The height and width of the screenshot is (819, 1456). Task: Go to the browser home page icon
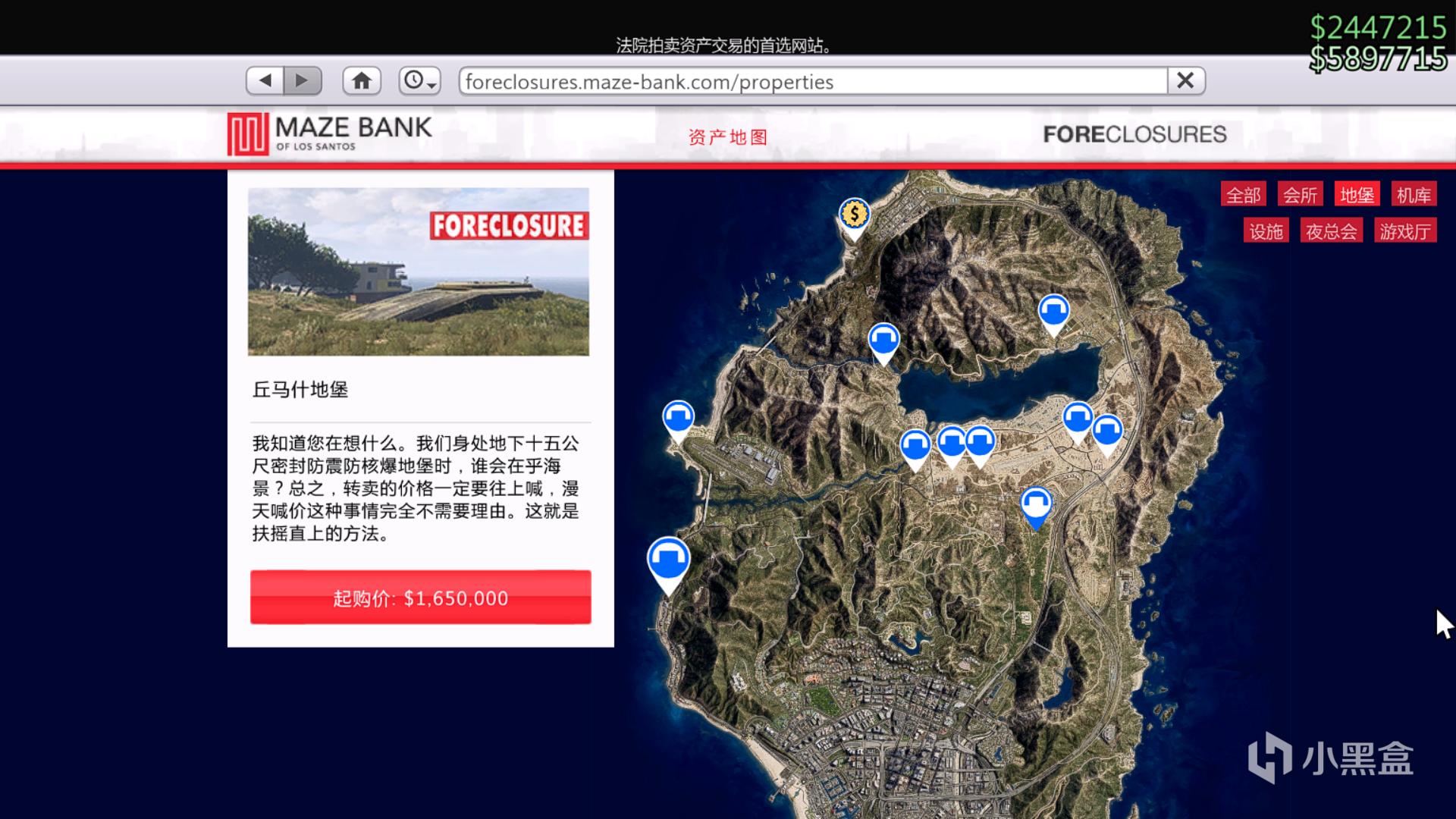click(362, 80)
